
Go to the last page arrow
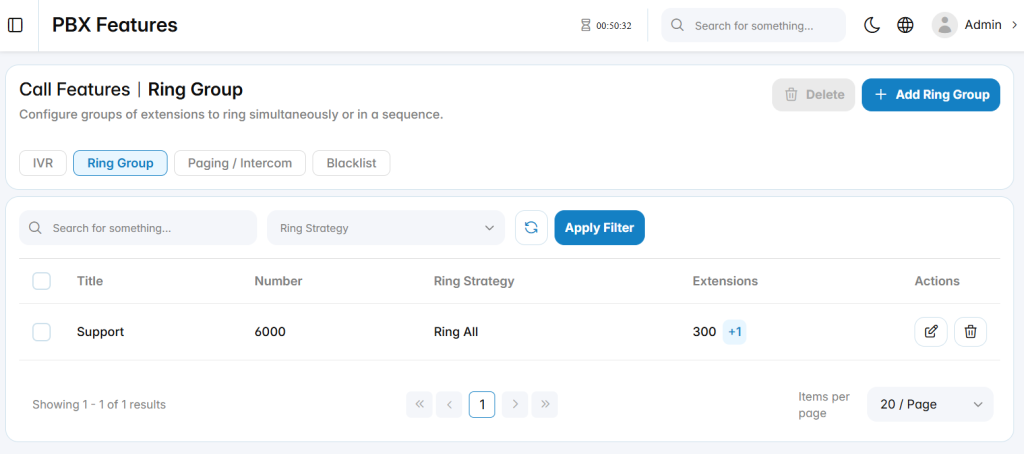(545, 404)
